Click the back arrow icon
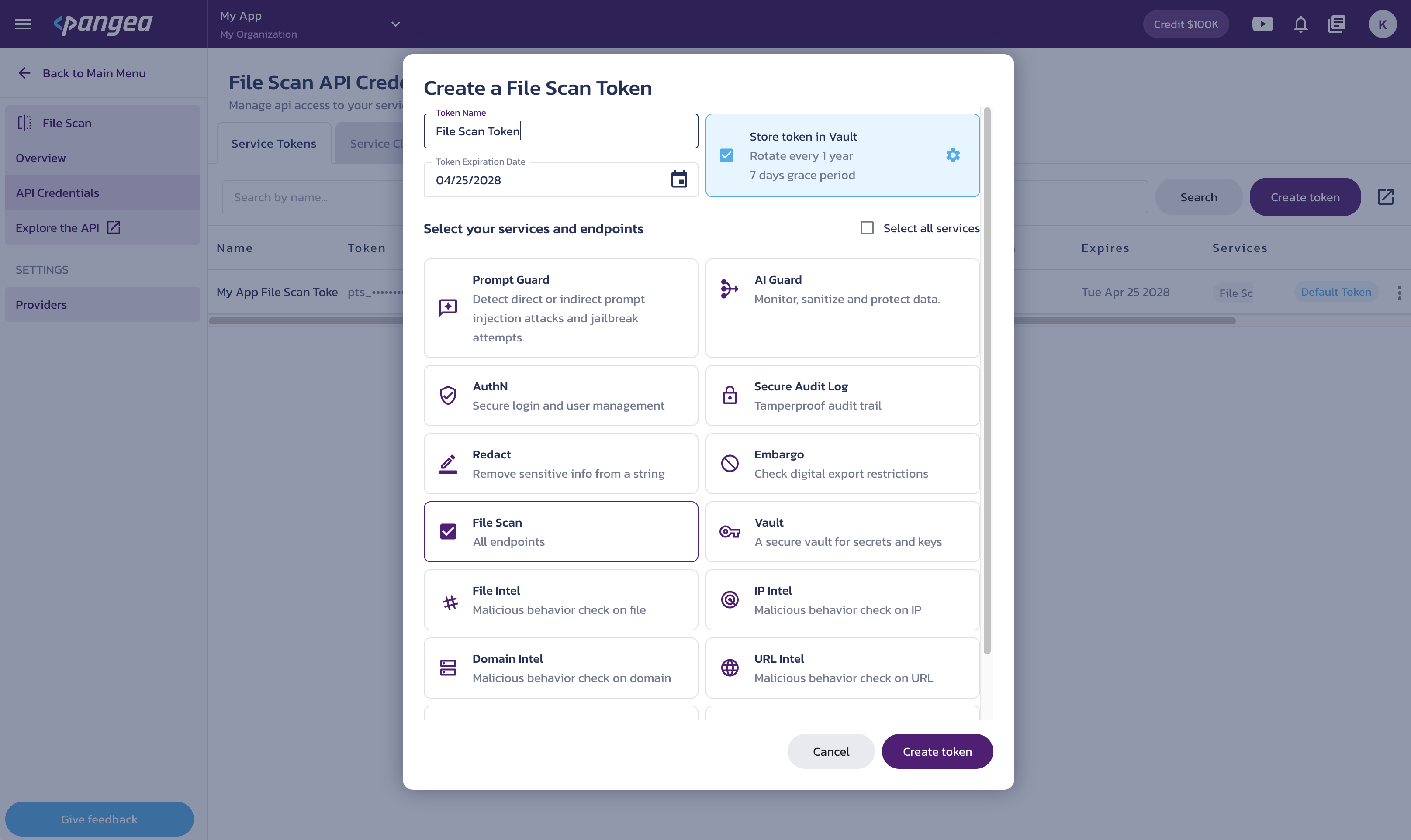 pyautogui.click(x=24, y=73)
